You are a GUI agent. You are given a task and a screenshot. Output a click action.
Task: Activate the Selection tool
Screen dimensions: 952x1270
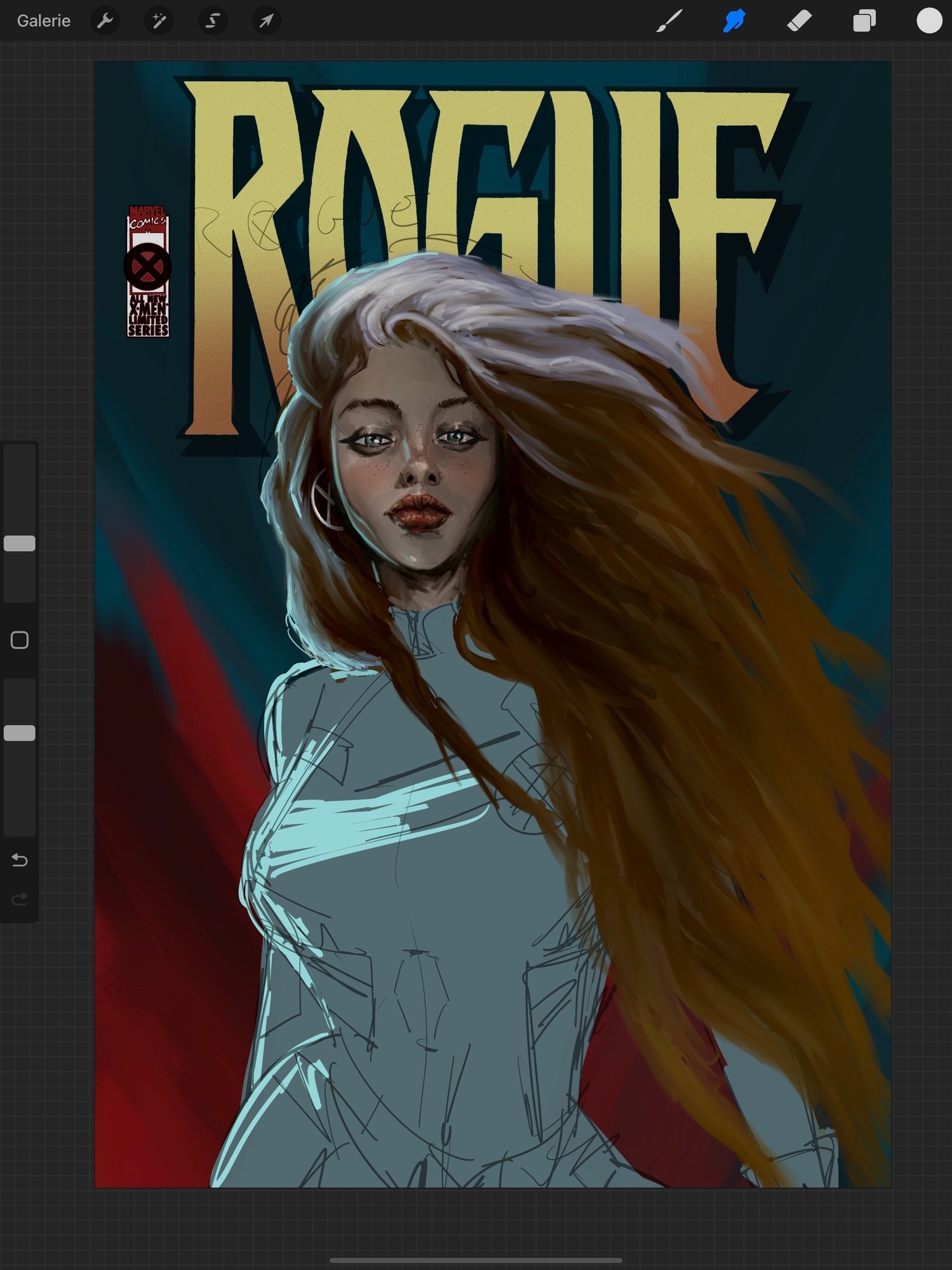(213, 21)
